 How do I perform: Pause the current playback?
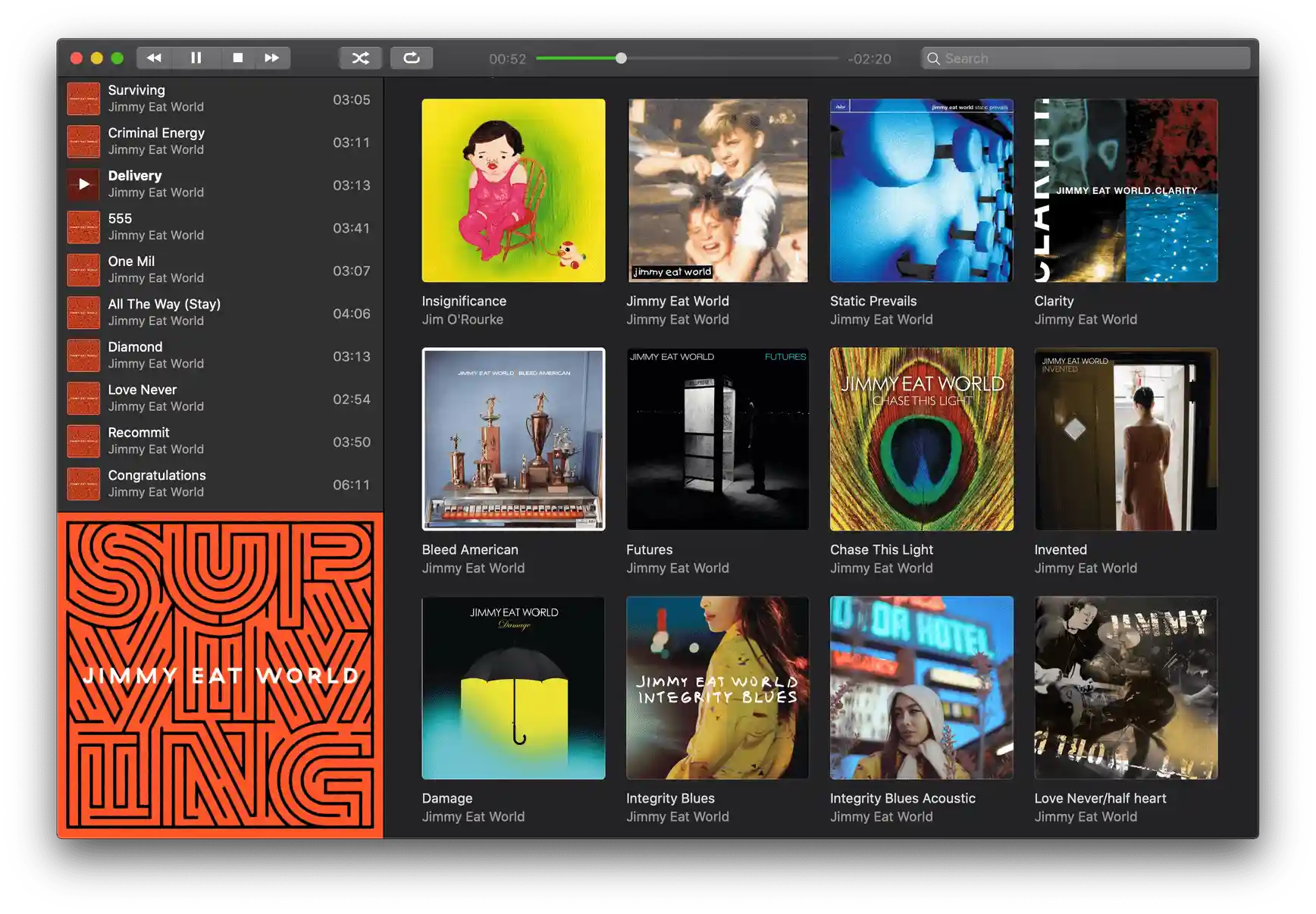[x=196, y=58]
